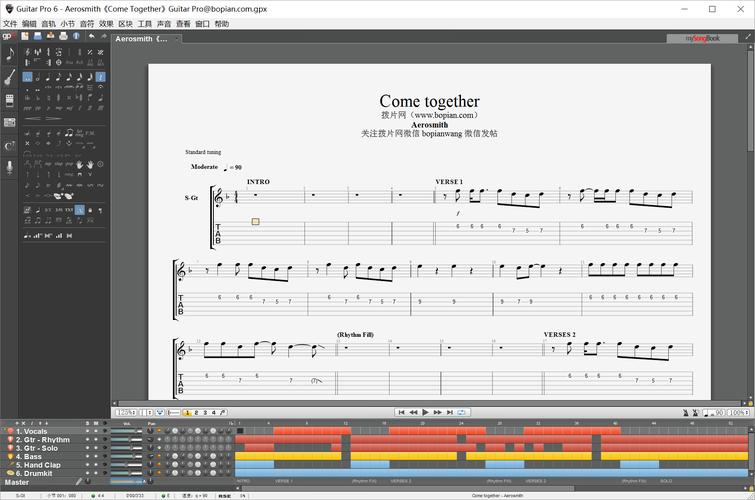The image size is (755, 500).
Task: Toggle solo on Vocals track
Action: pos(87,432)
